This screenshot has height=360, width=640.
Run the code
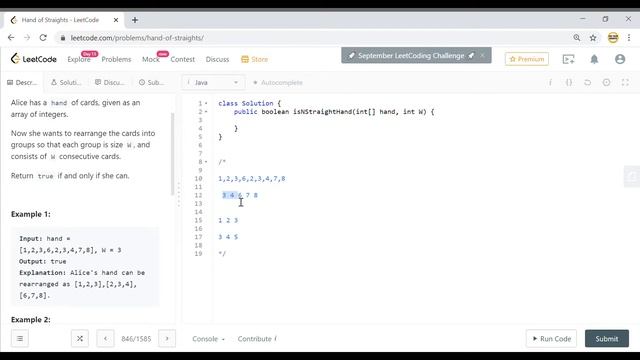[551, 338]
